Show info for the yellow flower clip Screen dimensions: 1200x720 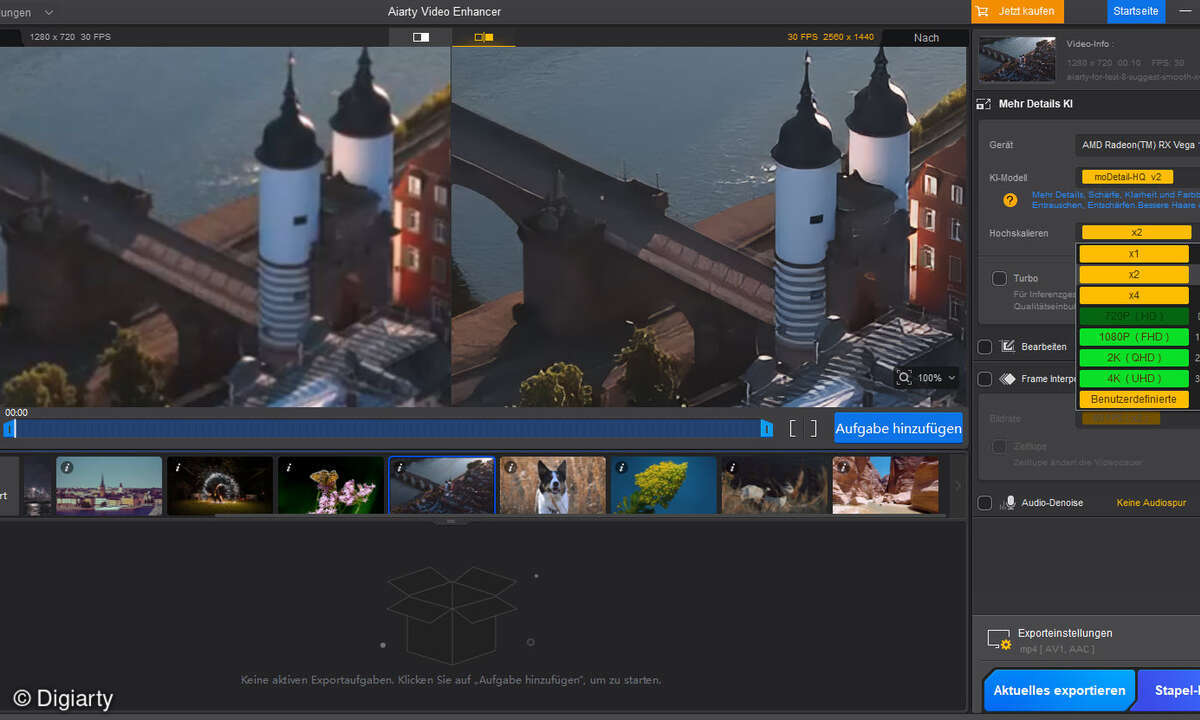tap(621, 467)
